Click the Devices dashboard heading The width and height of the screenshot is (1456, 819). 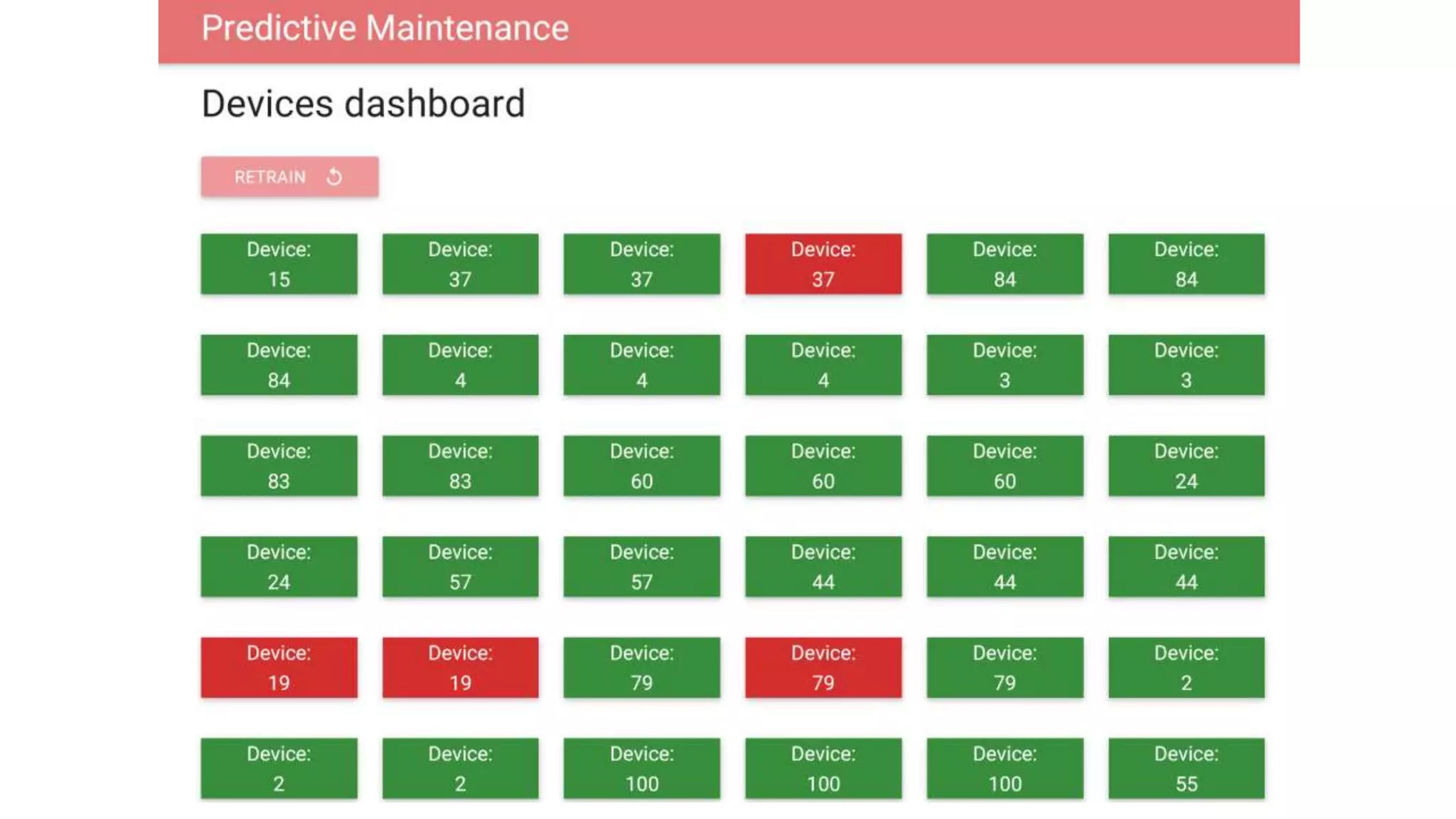(x=363, y=104)
